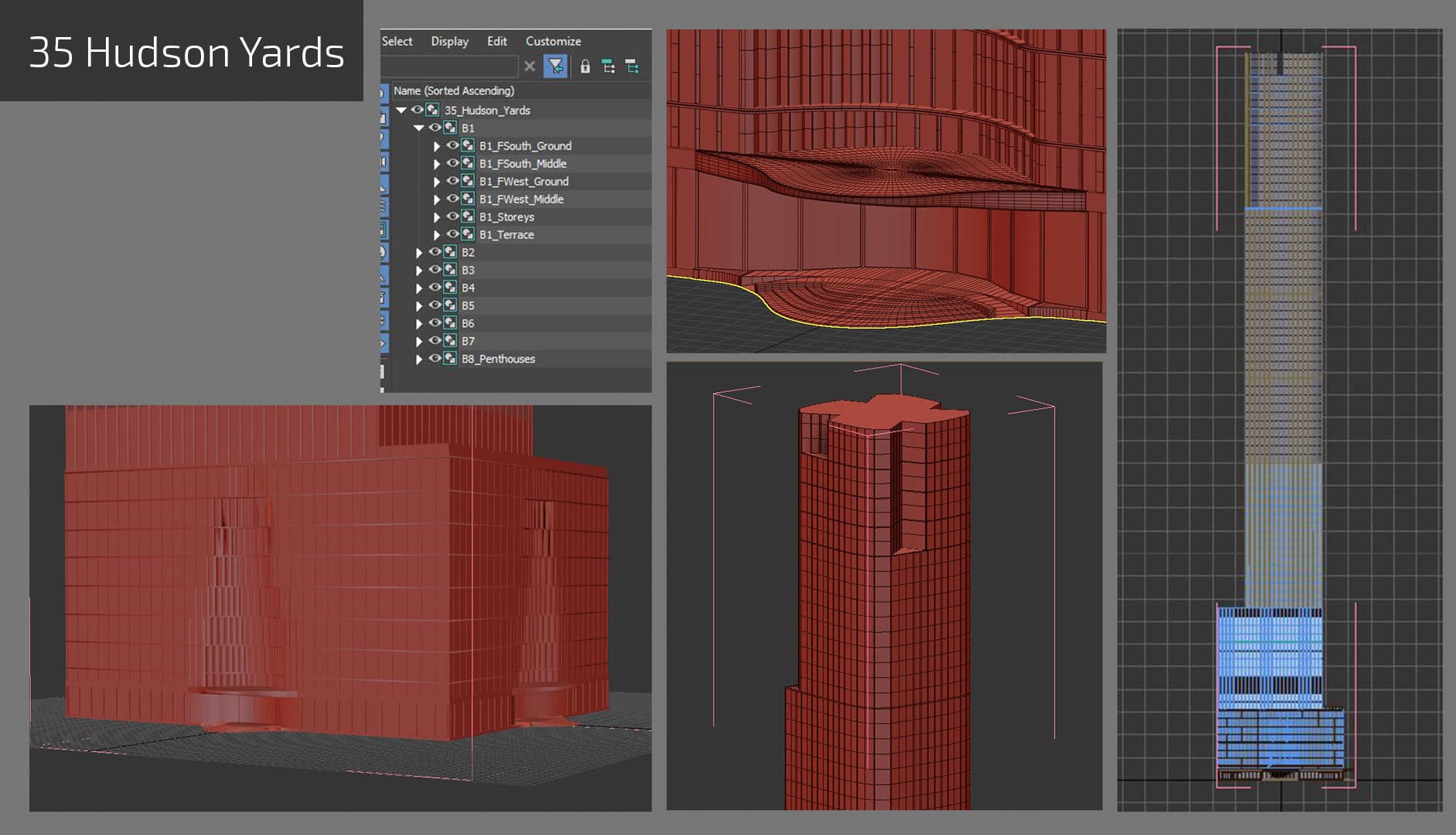Viewport: 1456px width, 835px height.
Task: Click group icon of B8_Penthouses
Action: [x=451, y=359]
